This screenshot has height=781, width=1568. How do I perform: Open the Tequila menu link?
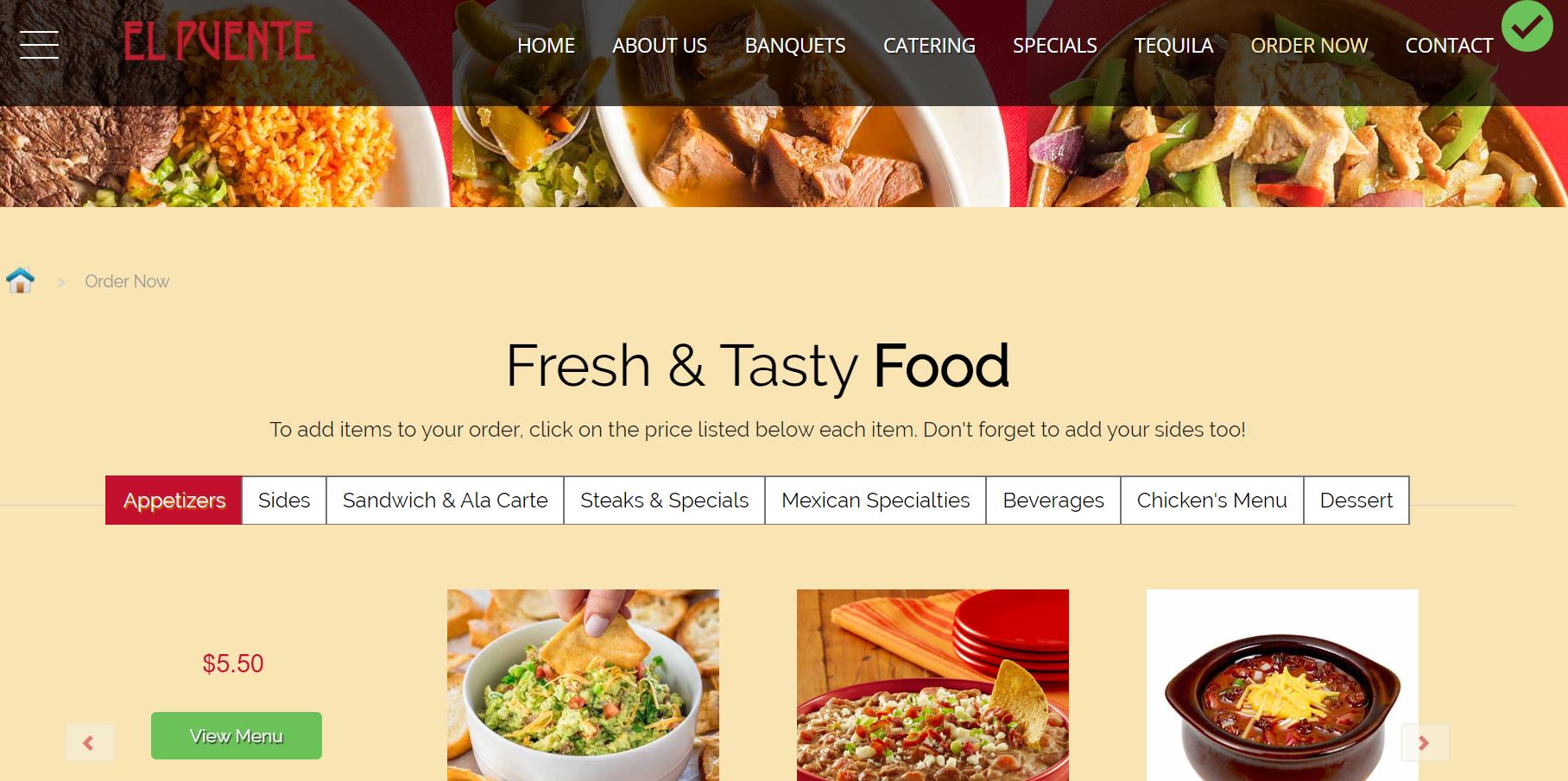[x=1173, y=46]
